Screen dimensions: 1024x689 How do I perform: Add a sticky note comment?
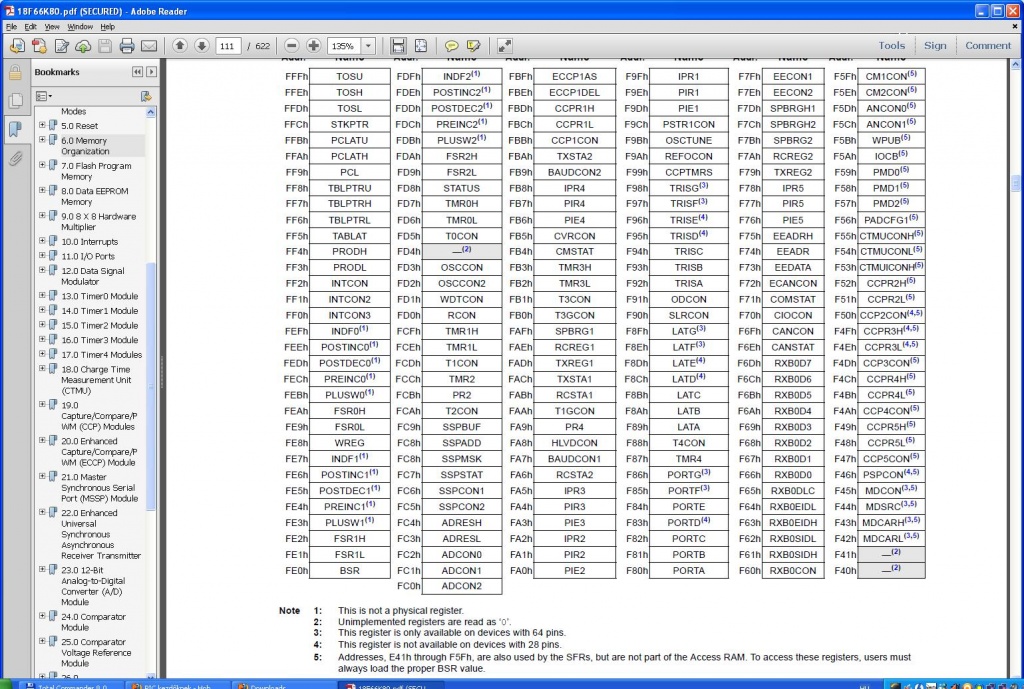(451, 46)
